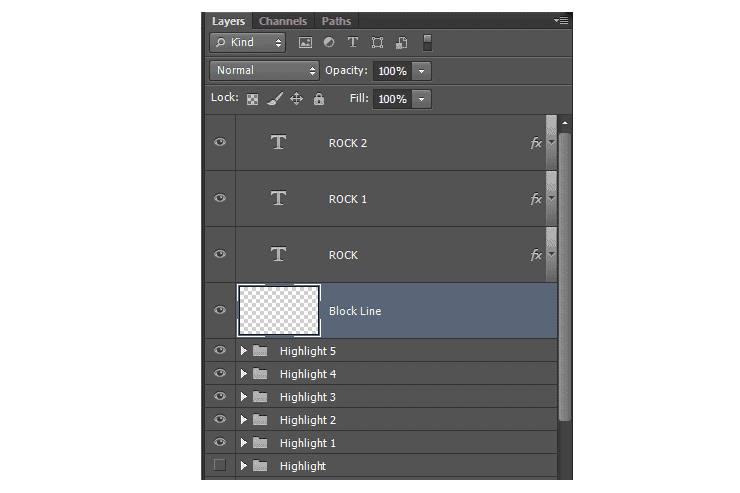Filter layers by adjustment layer icon

[x=329, y=42]
